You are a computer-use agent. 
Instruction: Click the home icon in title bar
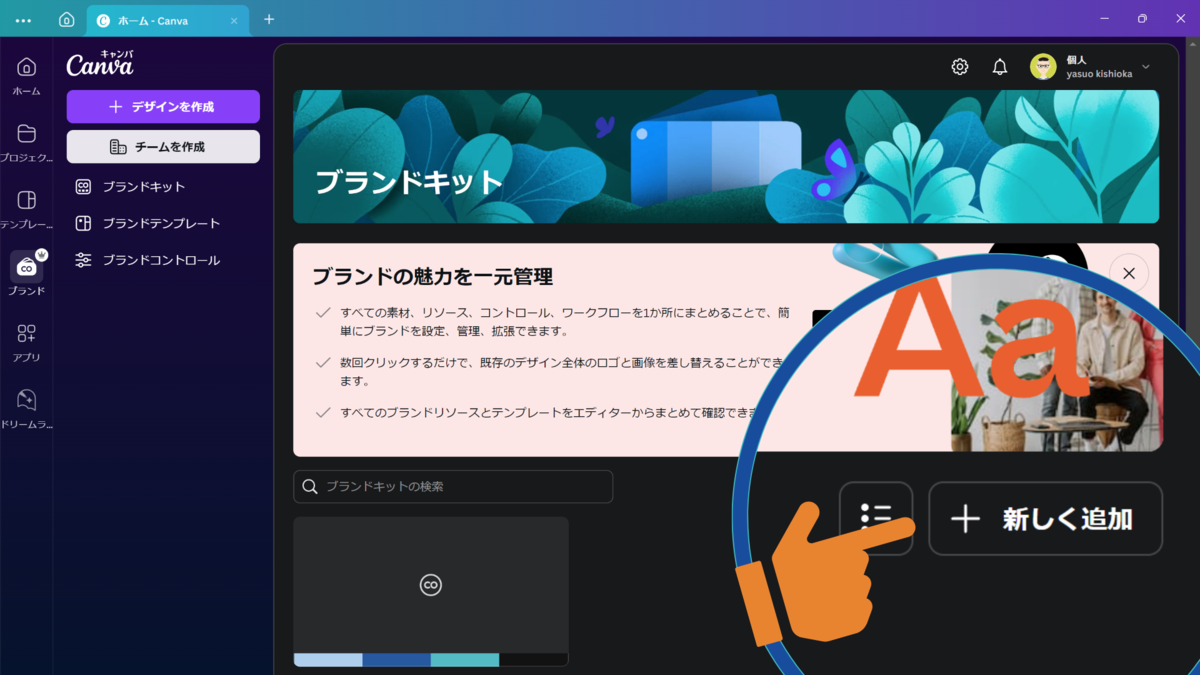(x=66, y=19)
